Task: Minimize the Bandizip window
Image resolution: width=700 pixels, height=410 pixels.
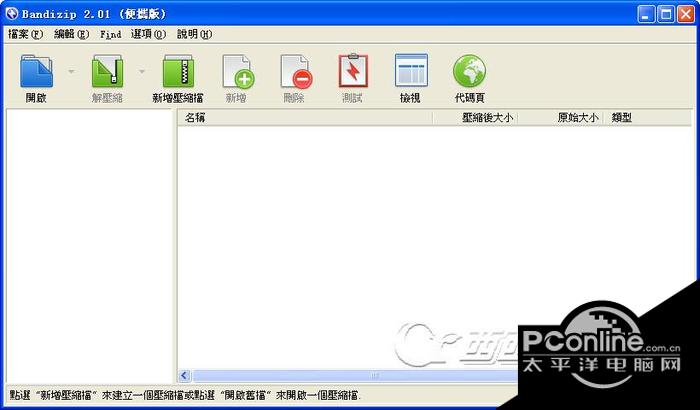Action: (645, 14)
